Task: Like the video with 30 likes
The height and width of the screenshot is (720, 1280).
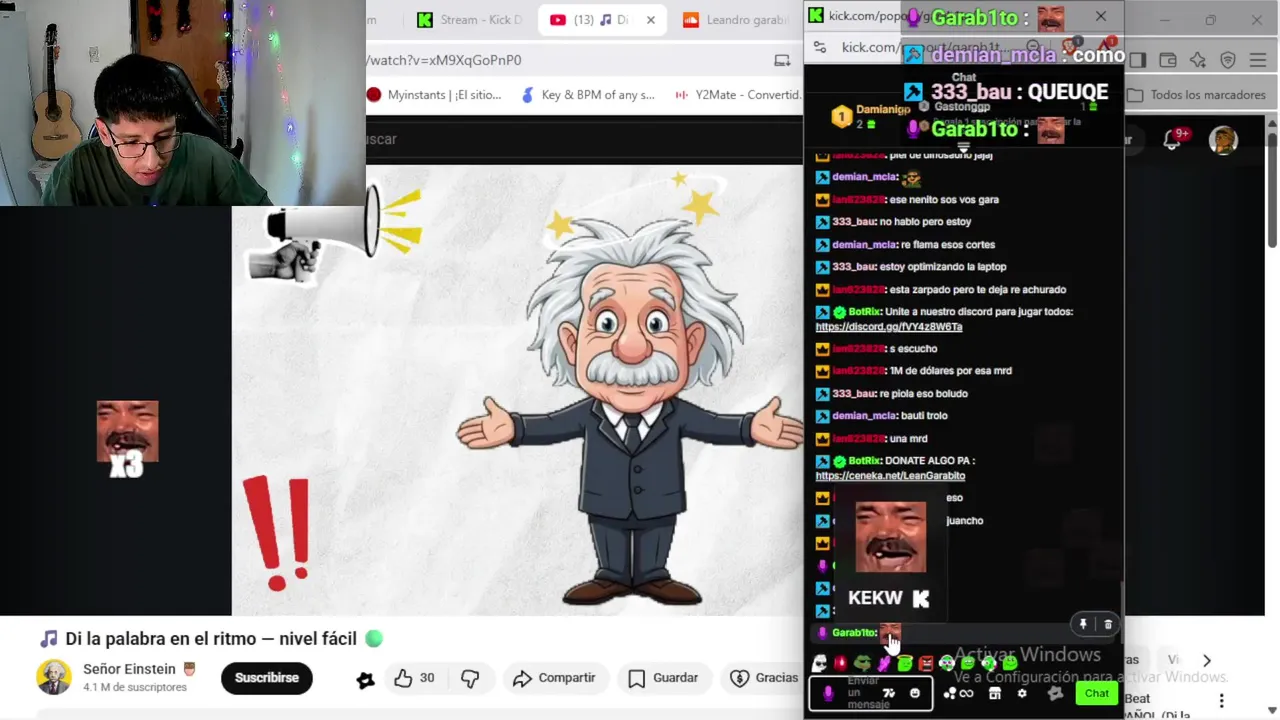Action: click(x=414, y=678)
